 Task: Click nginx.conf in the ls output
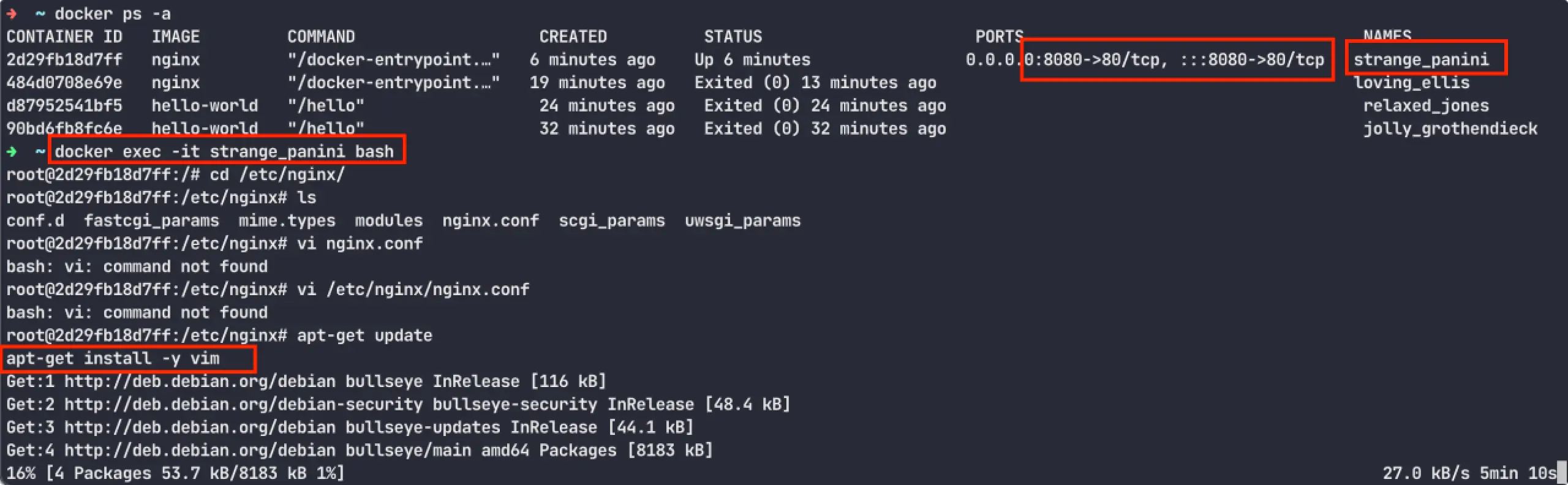490,220
